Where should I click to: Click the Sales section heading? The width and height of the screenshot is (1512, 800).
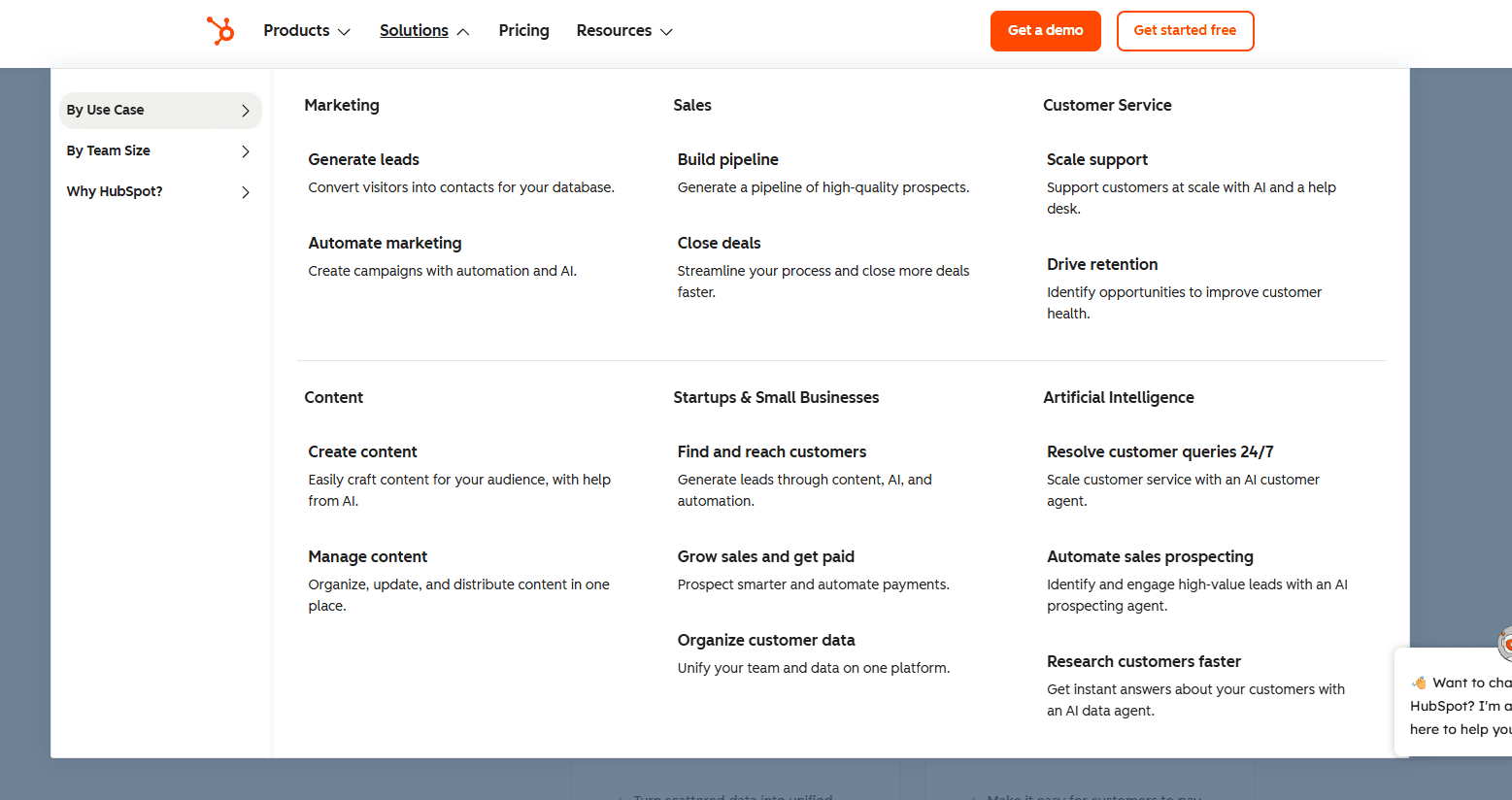click(x=691, y=105)
